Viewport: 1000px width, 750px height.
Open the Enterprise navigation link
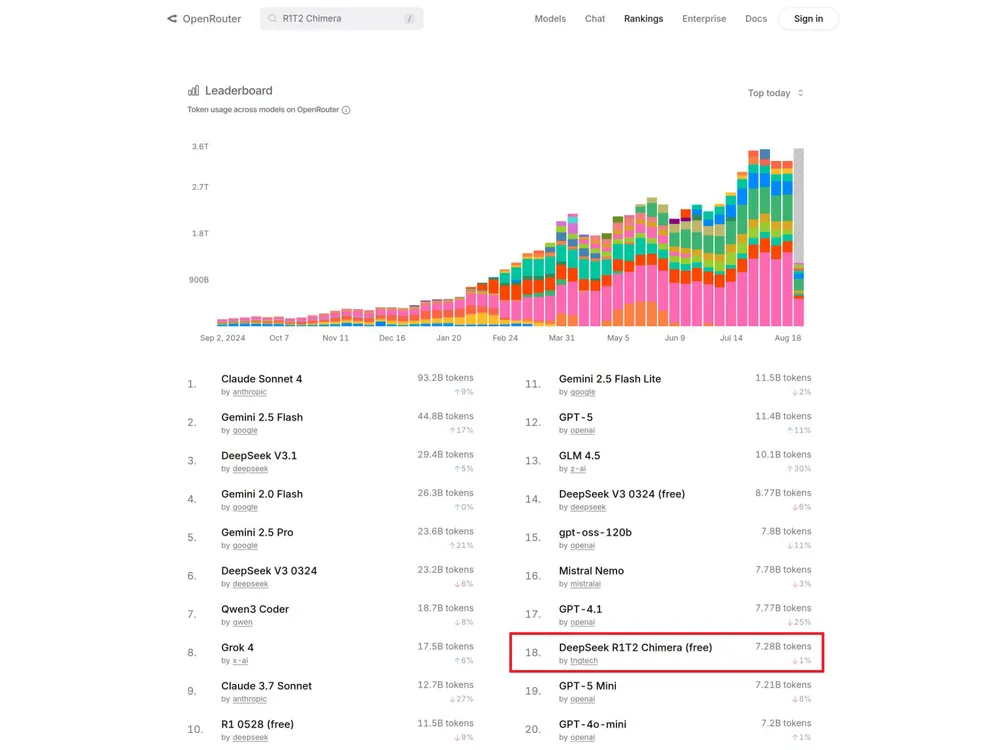coord(704,19)
